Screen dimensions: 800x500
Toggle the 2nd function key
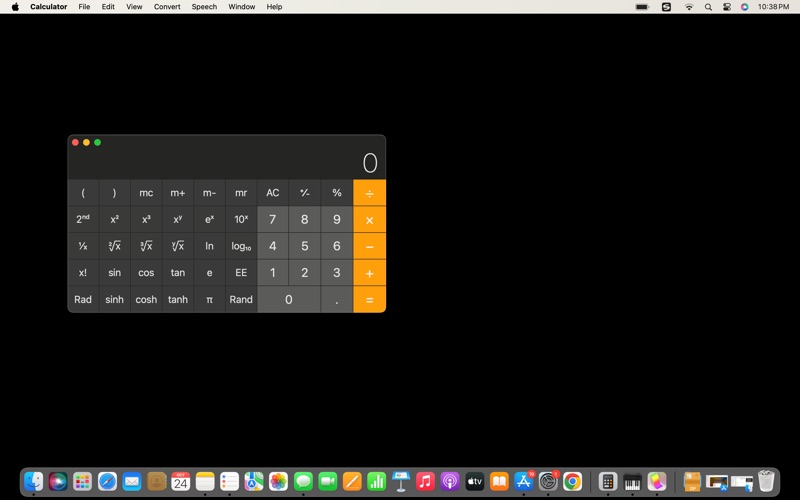pyautogui.click(x=83, y=219)
